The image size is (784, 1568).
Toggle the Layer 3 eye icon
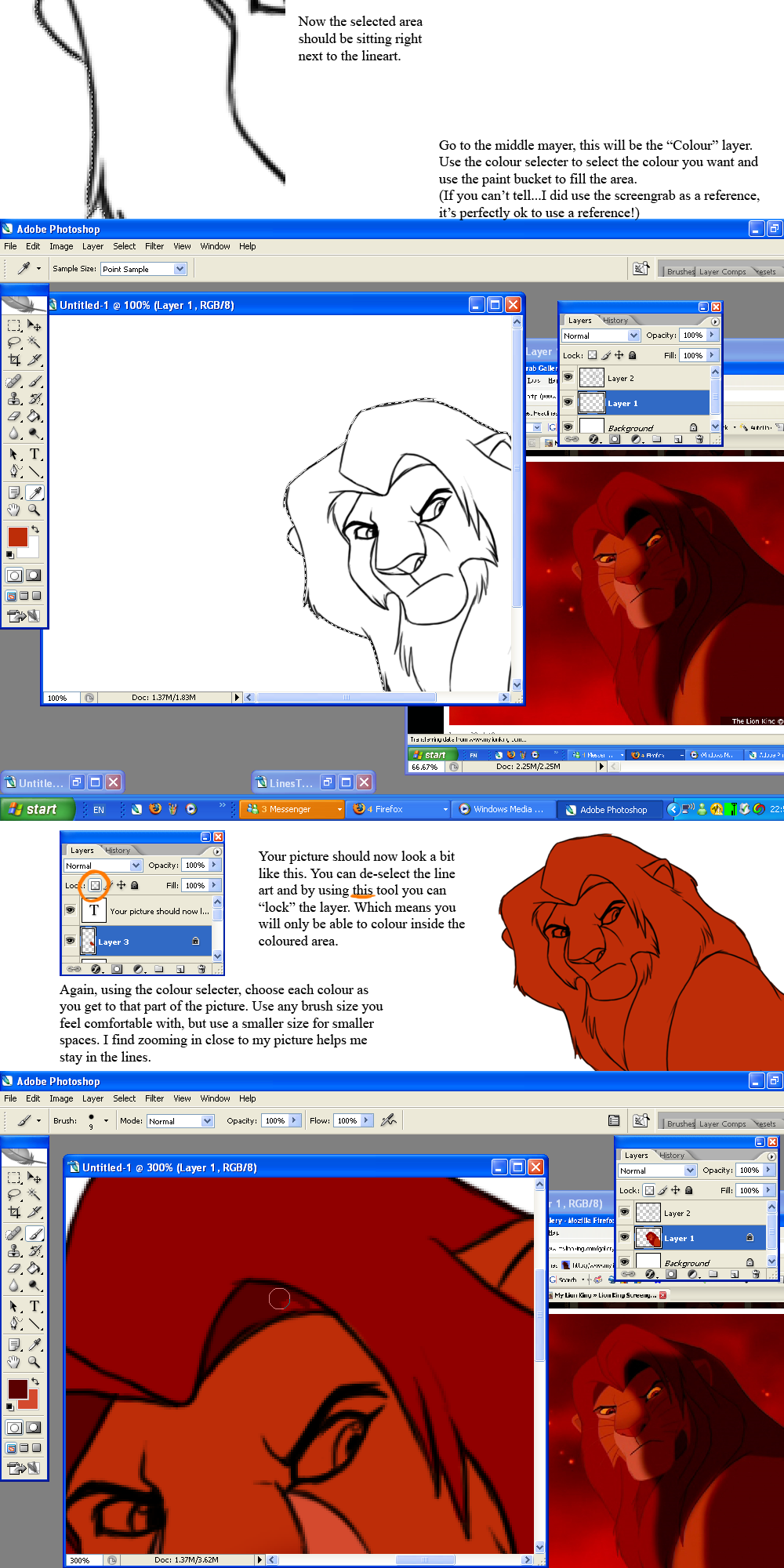[70, 941]
